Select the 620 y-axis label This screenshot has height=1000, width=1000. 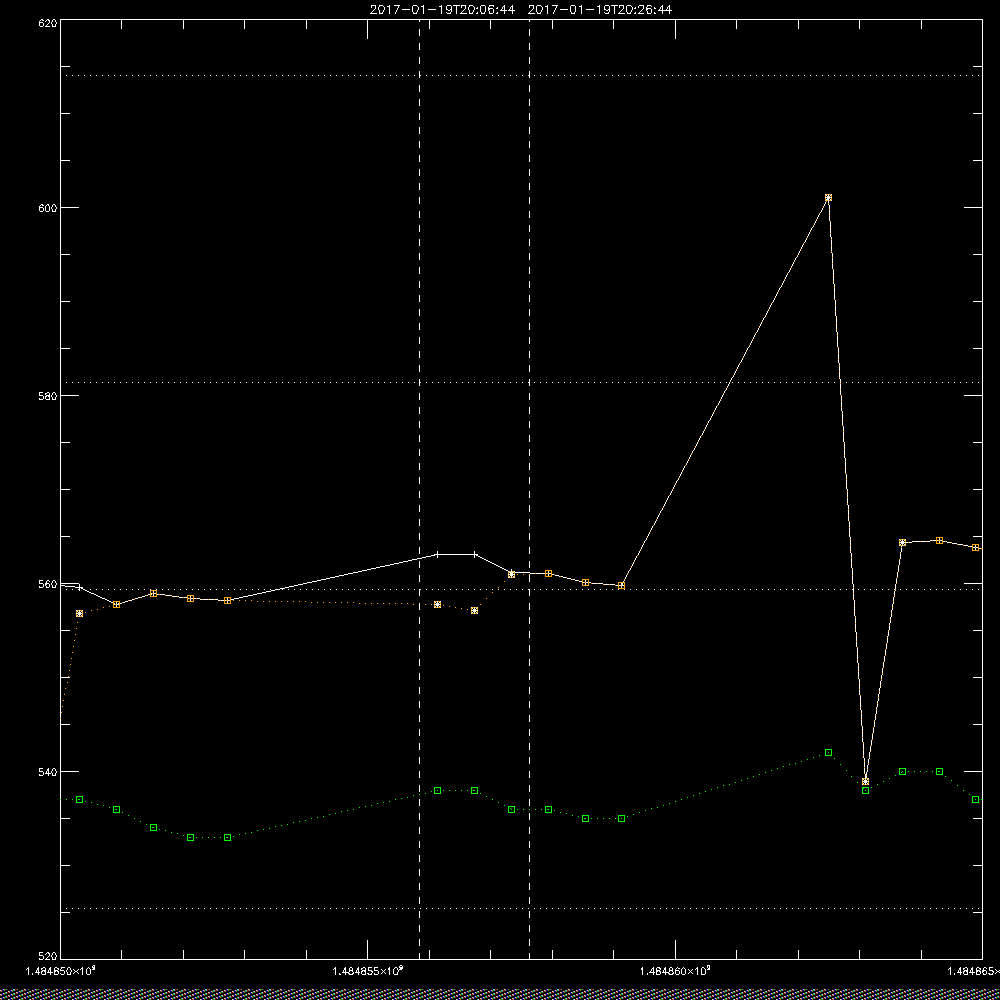pos(48,23)
